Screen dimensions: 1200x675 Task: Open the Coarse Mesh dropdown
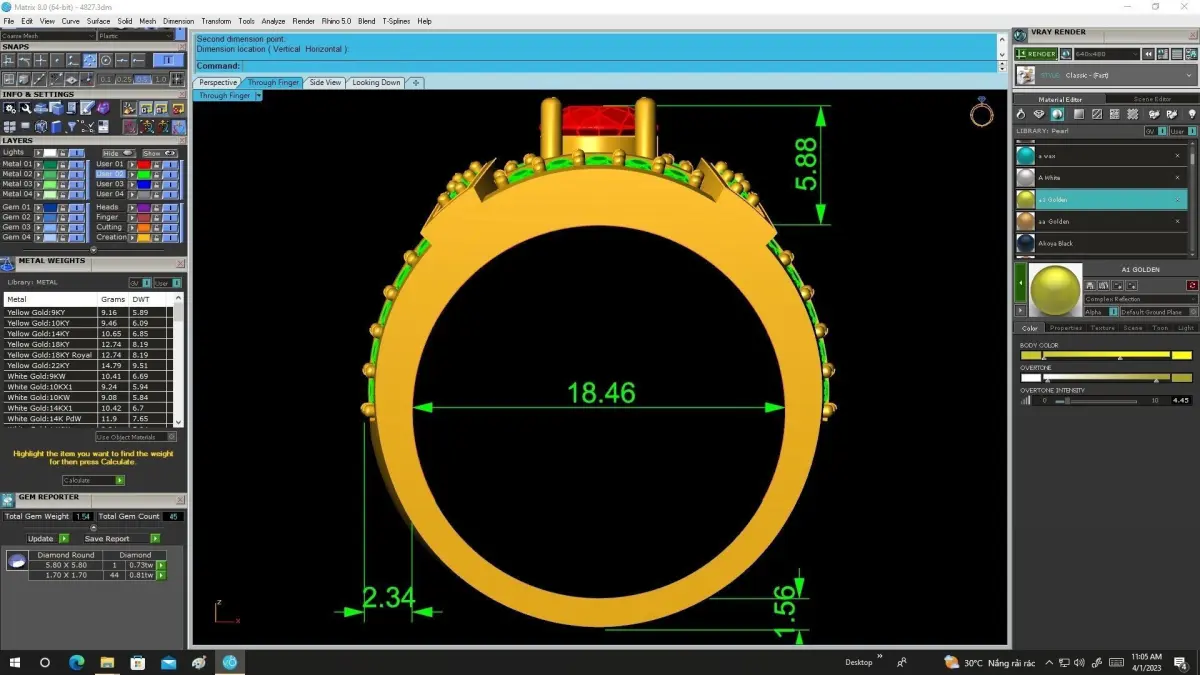pyautogui.click(x=47, y=36)
